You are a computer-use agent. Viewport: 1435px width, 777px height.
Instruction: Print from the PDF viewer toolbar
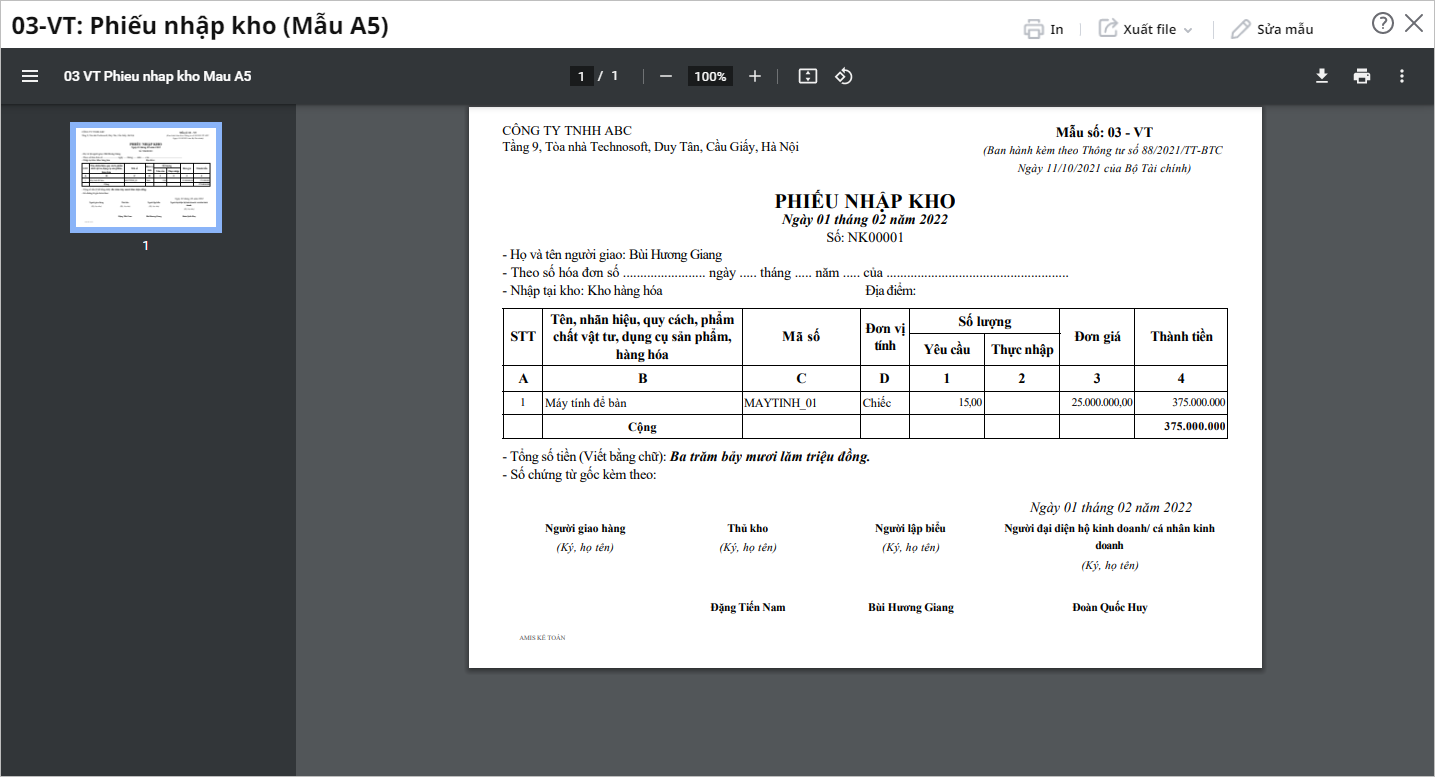[x=1362, y=76]
